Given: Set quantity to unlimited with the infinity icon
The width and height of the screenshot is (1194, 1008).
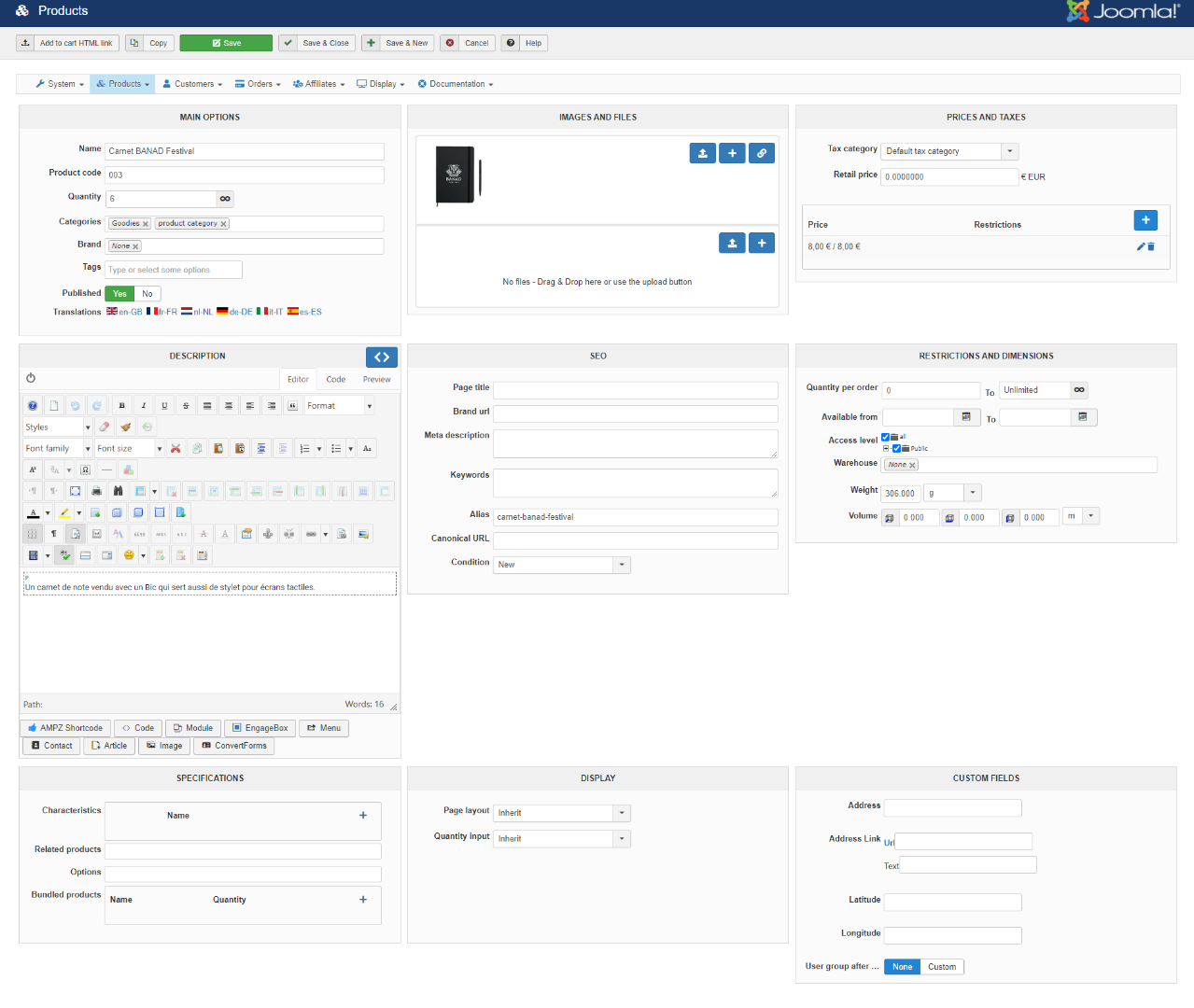Looking at the screenshot, I should click(225, 199).
